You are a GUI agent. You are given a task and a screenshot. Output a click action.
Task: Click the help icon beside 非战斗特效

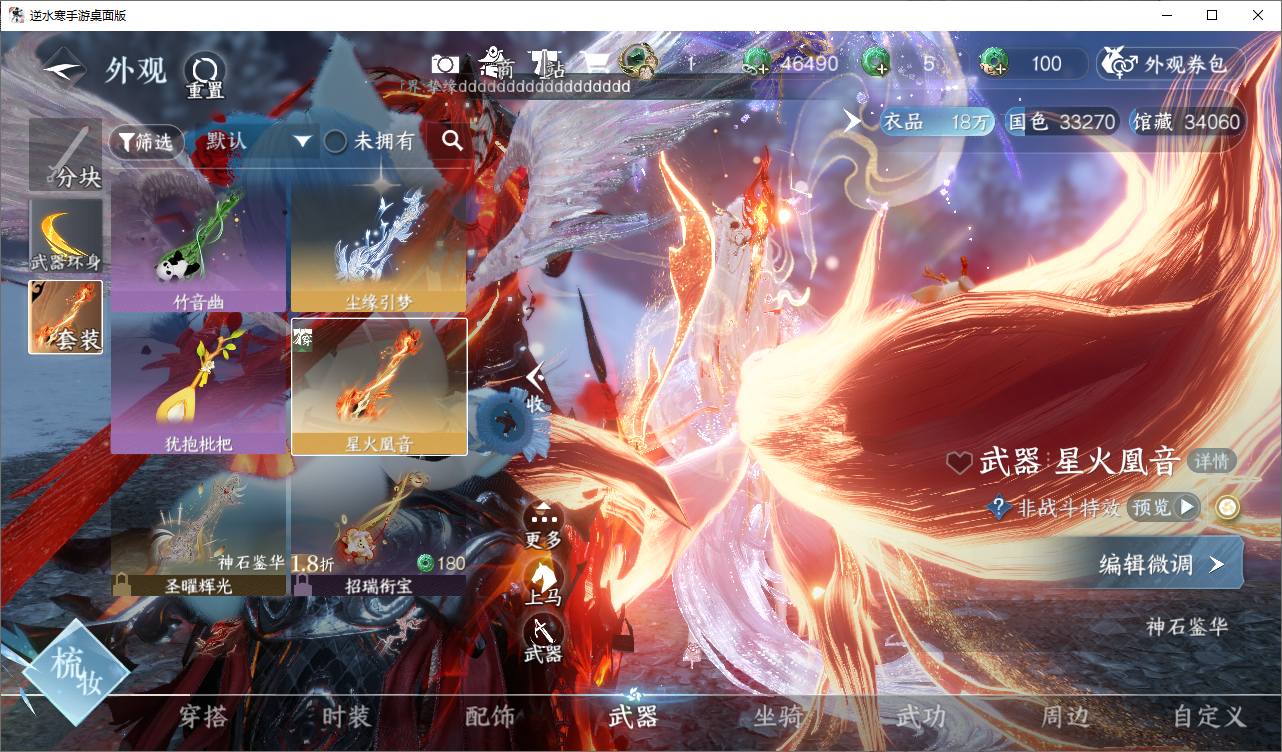[x=998, y=508]
